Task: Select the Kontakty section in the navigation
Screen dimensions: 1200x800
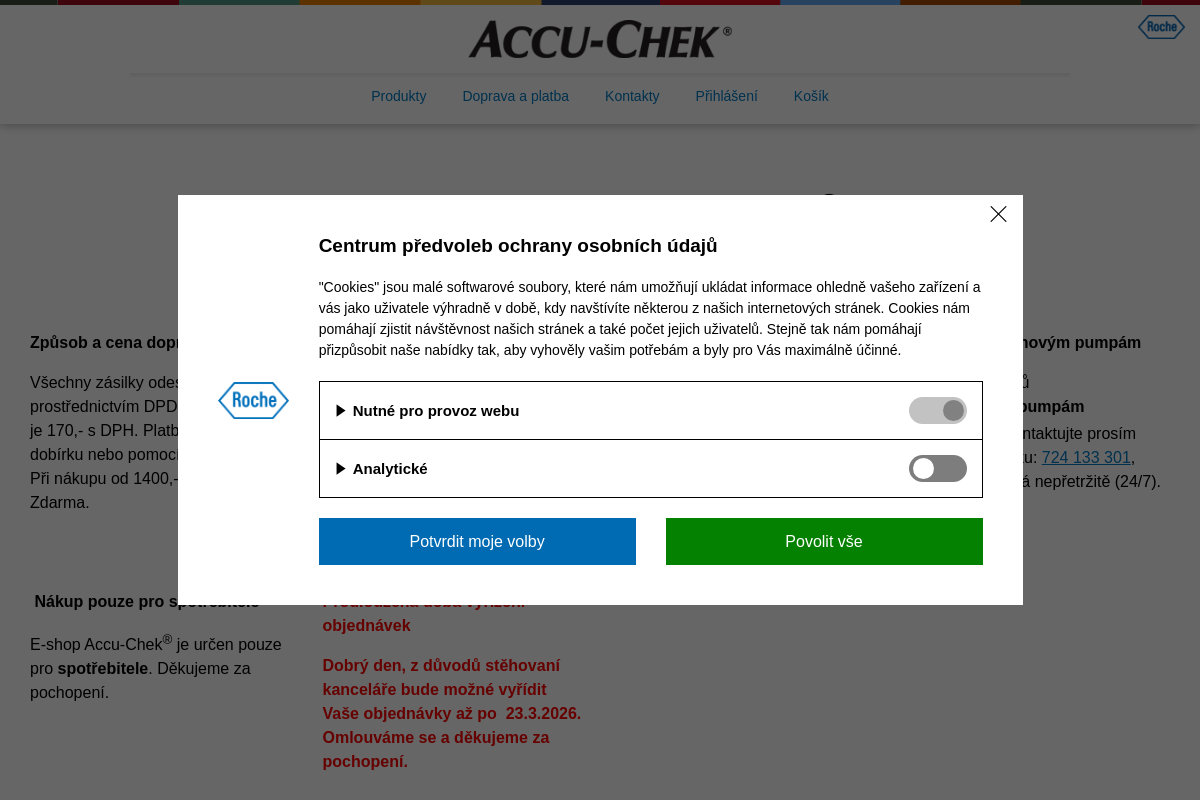Action: click(x=632, y=96)
